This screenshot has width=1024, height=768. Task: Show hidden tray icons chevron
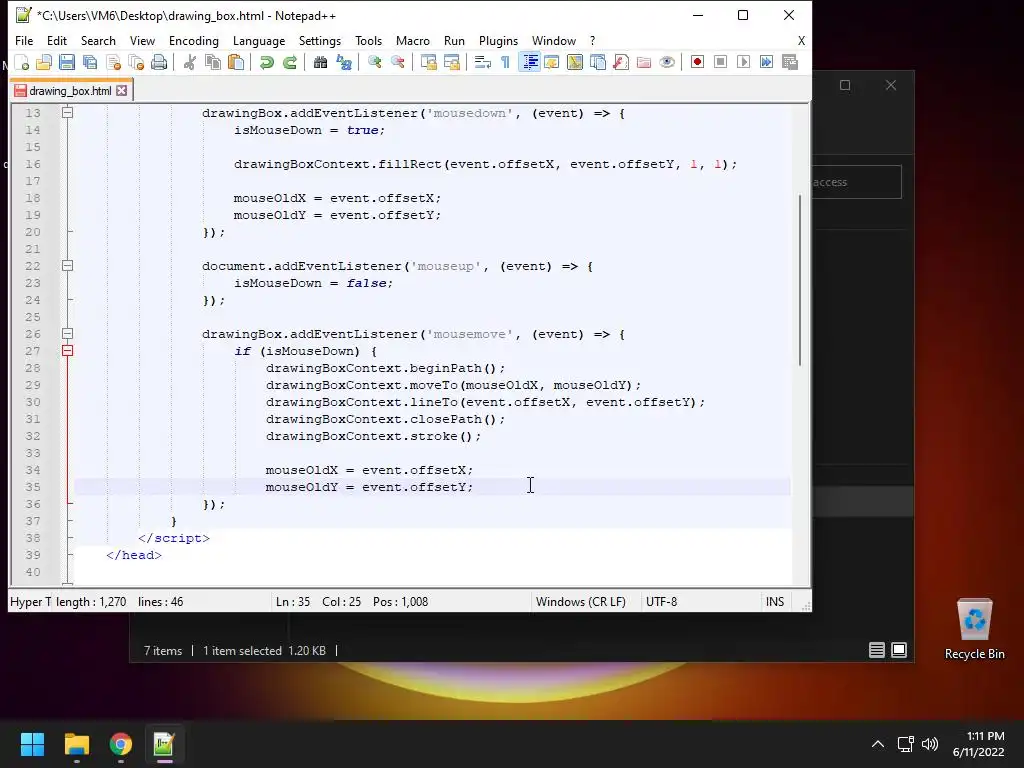point(878,744)
